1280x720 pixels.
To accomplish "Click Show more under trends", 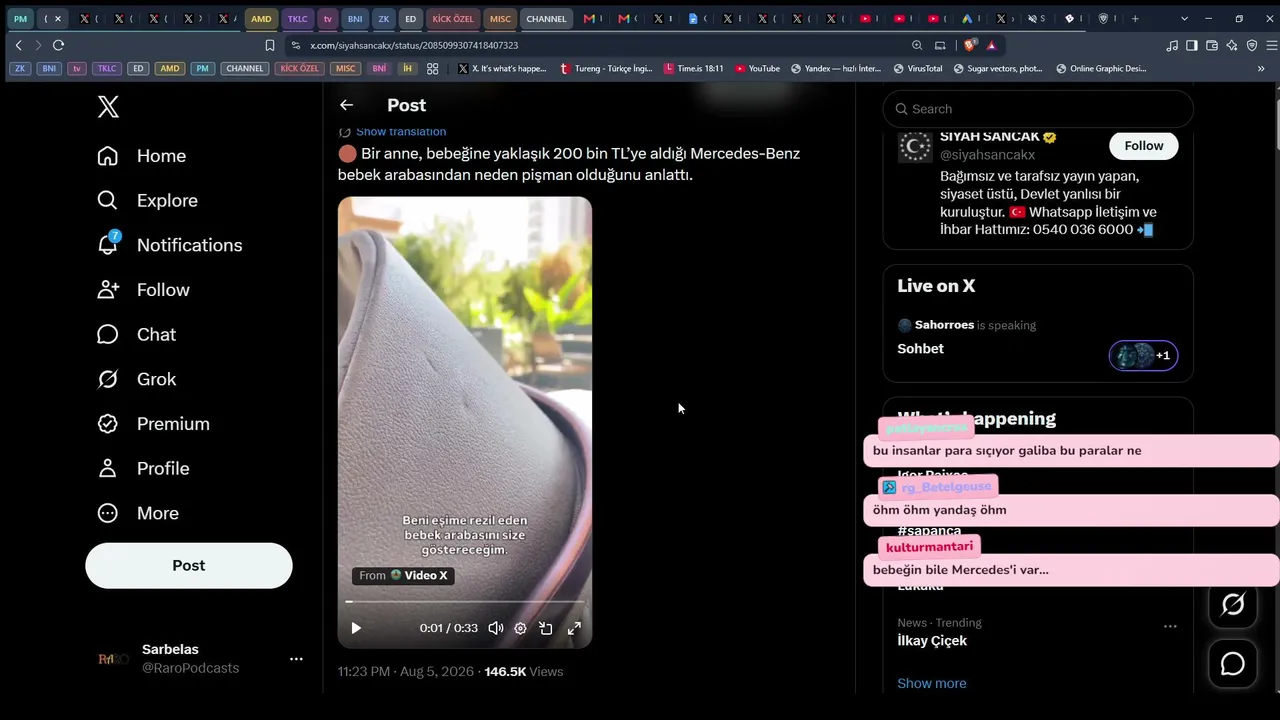I will click(x=932, y=684).
